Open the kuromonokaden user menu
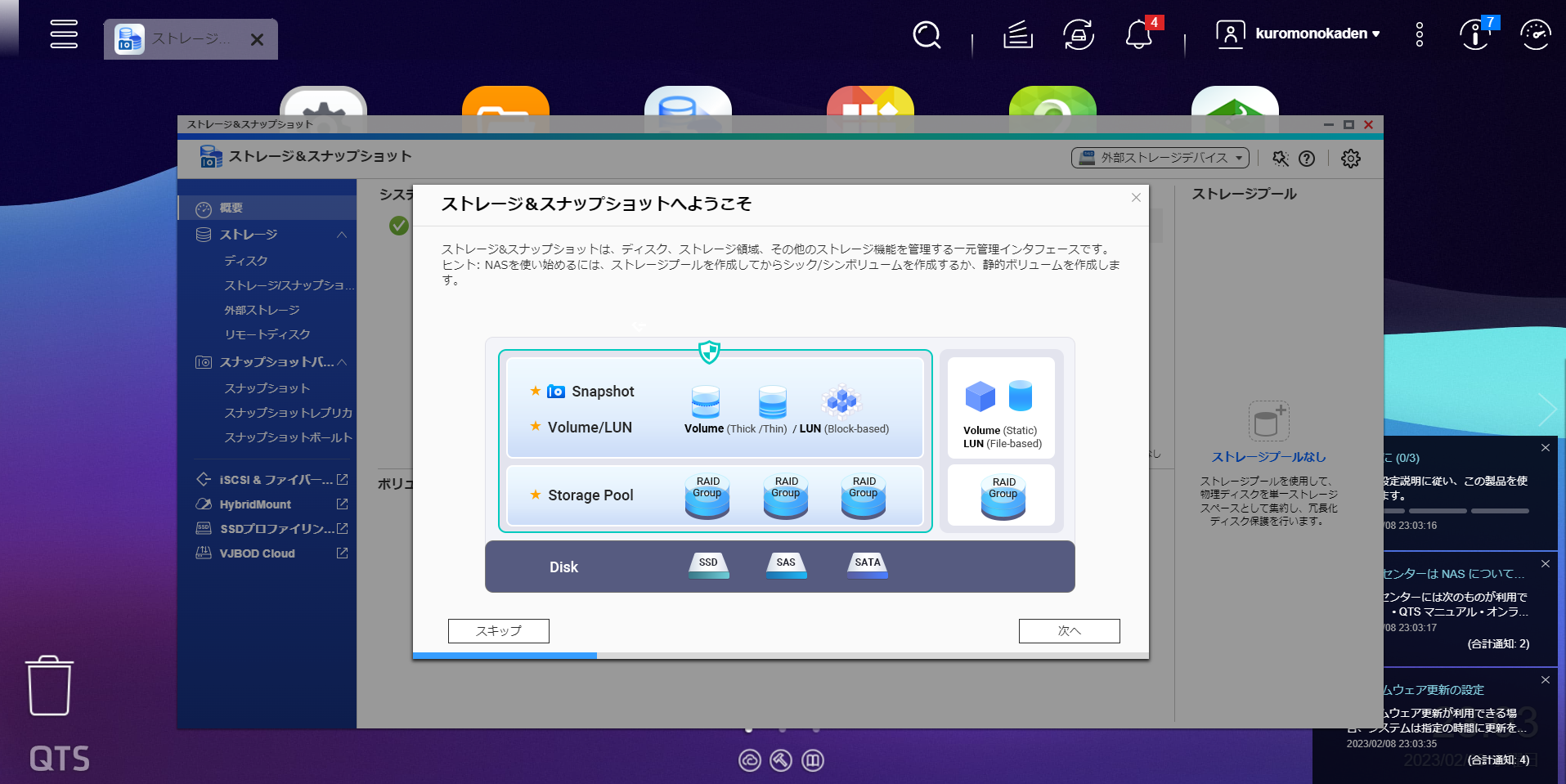This screenshot has width=1566, height=784. pyautogui.click(x=1299, y=34)
